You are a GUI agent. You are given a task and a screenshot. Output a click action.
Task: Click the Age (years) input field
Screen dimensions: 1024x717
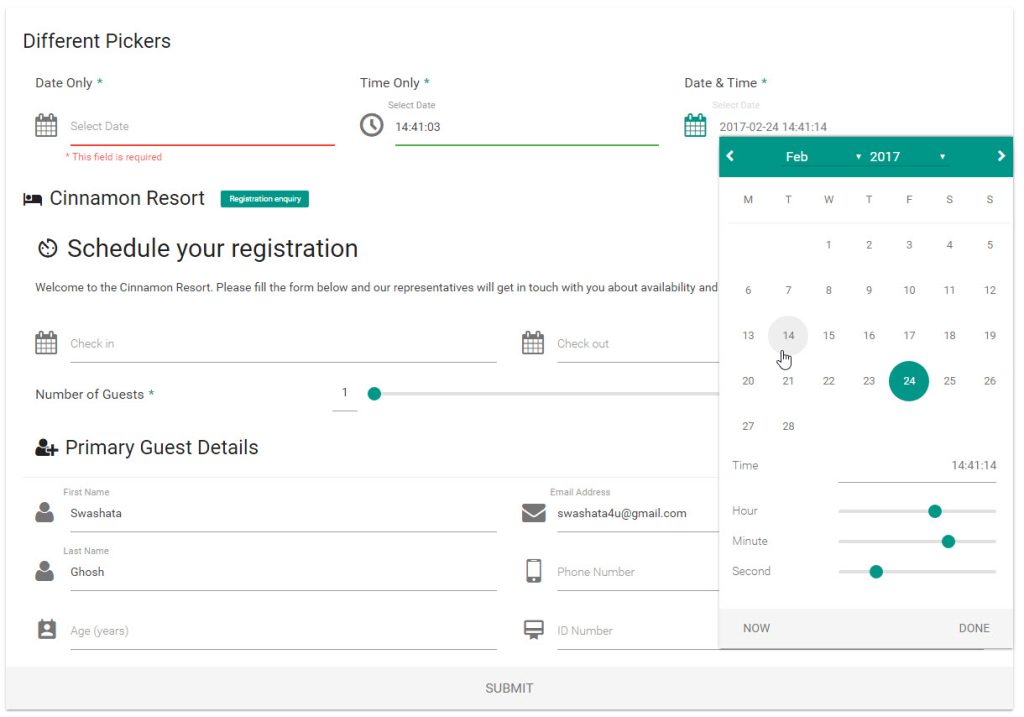pyautogui.click(x=283, y=631)
